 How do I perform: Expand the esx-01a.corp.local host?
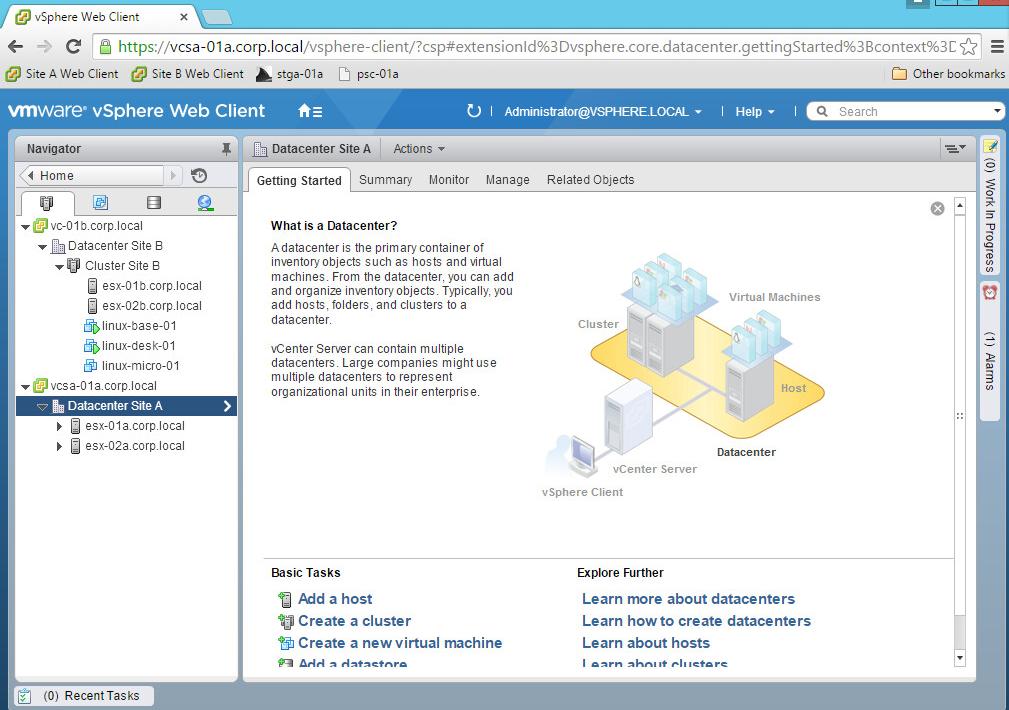click(x=59, y=426)
